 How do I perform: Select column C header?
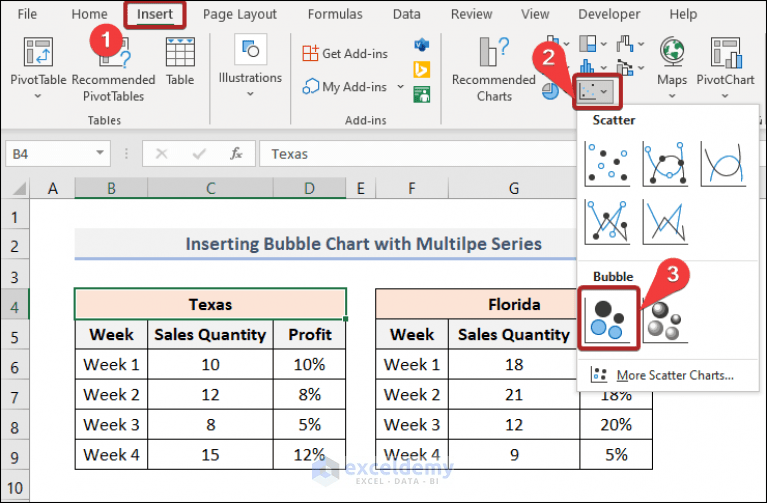[210, 188]
